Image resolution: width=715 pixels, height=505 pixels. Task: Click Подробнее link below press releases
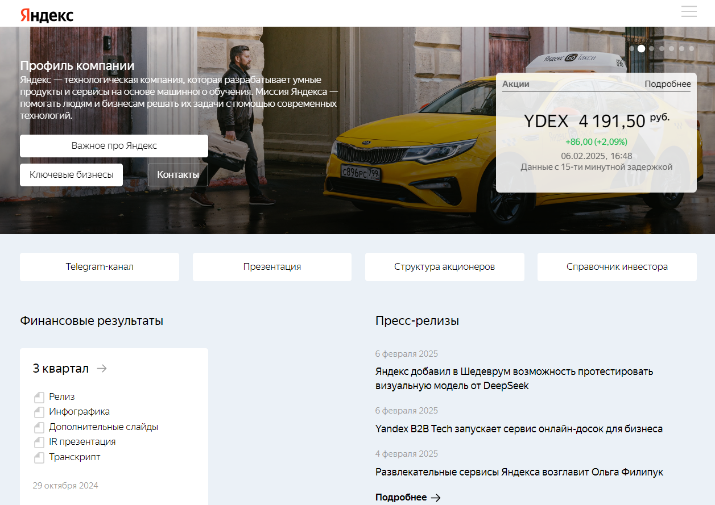click(401, 497)
